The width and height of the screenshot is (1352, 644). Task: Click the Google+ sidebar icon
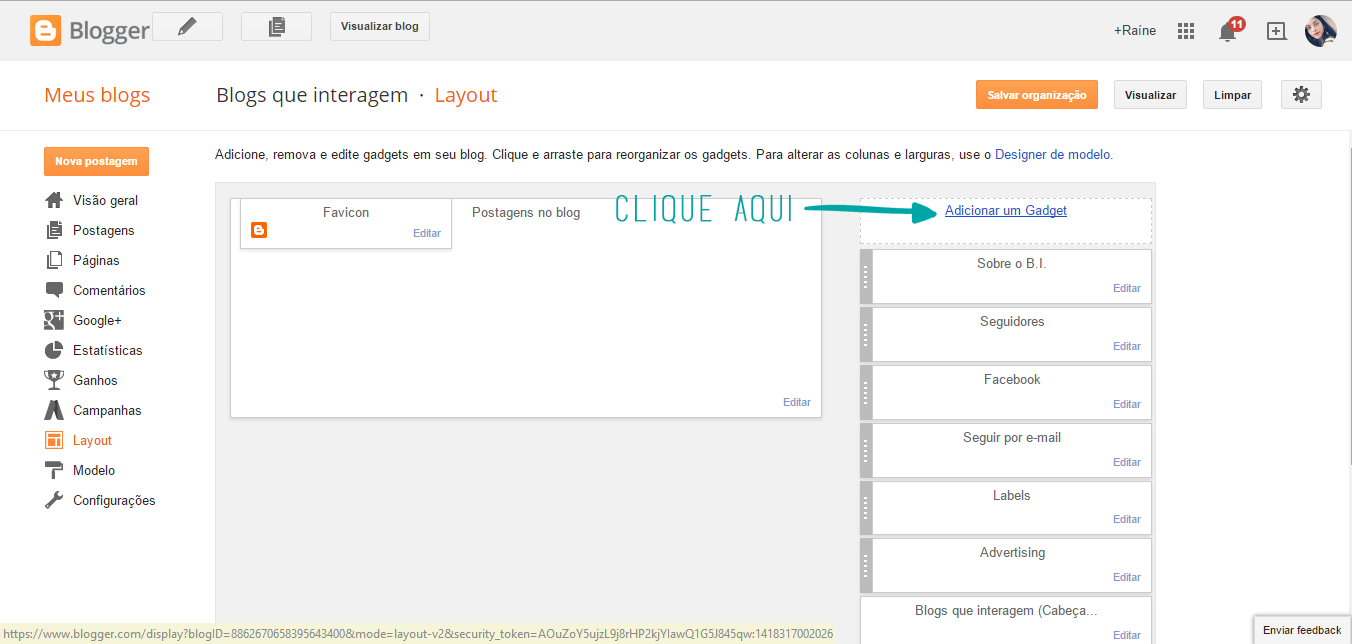click(53, 320)
